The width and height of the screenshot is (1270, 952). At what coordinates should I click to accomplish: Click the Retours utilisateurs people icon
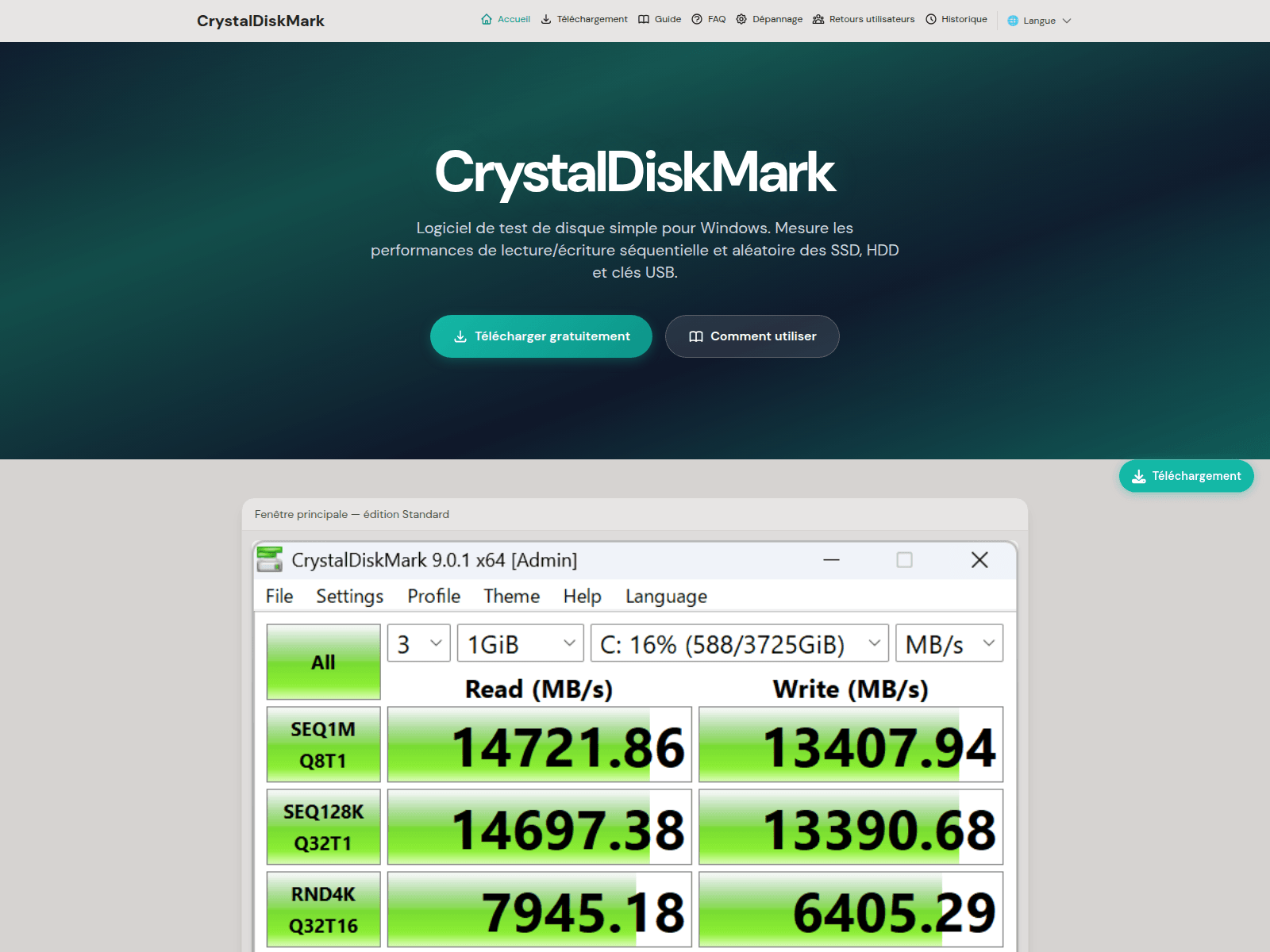[818, 20]
